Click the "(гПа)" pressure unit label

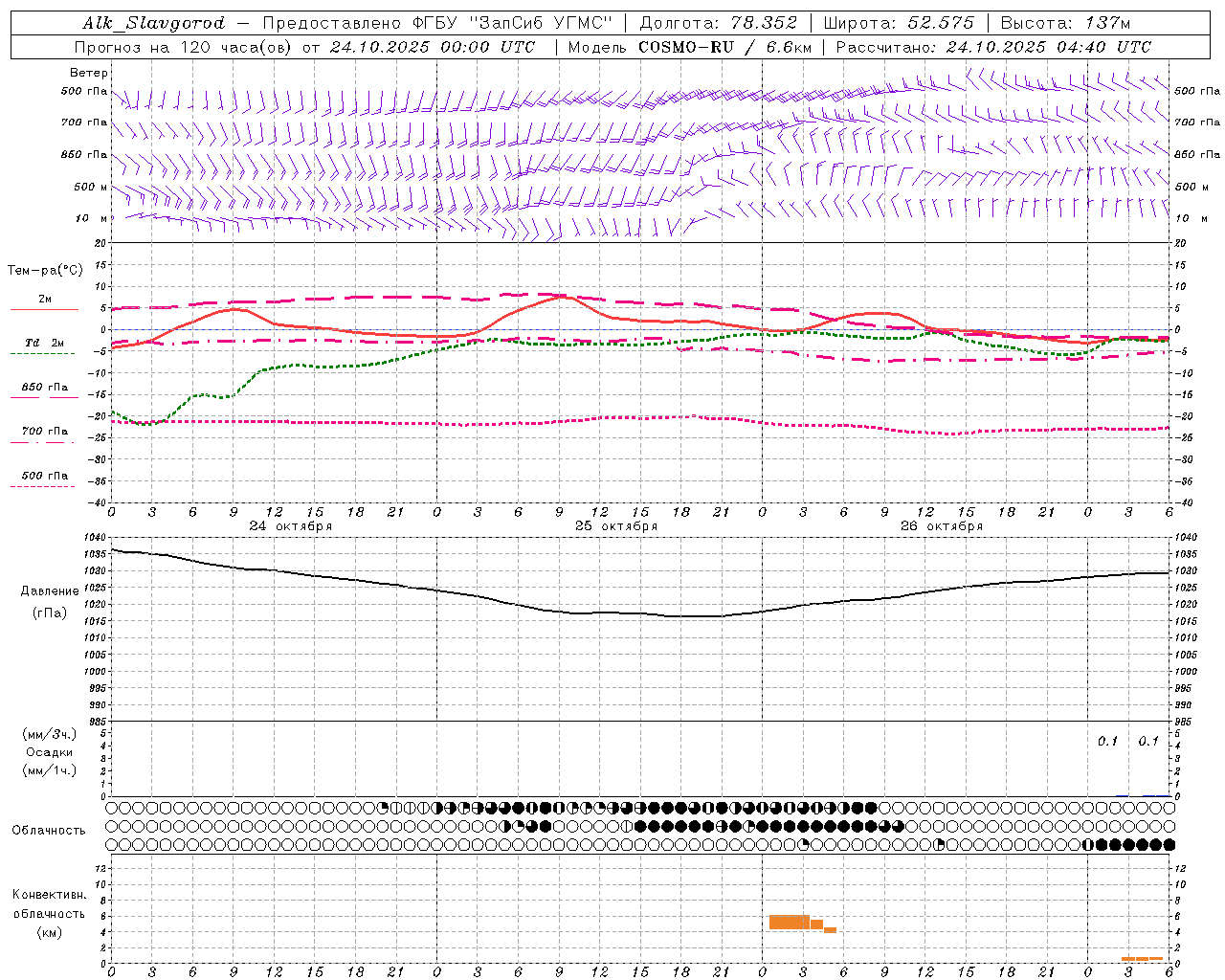point(50,613)
